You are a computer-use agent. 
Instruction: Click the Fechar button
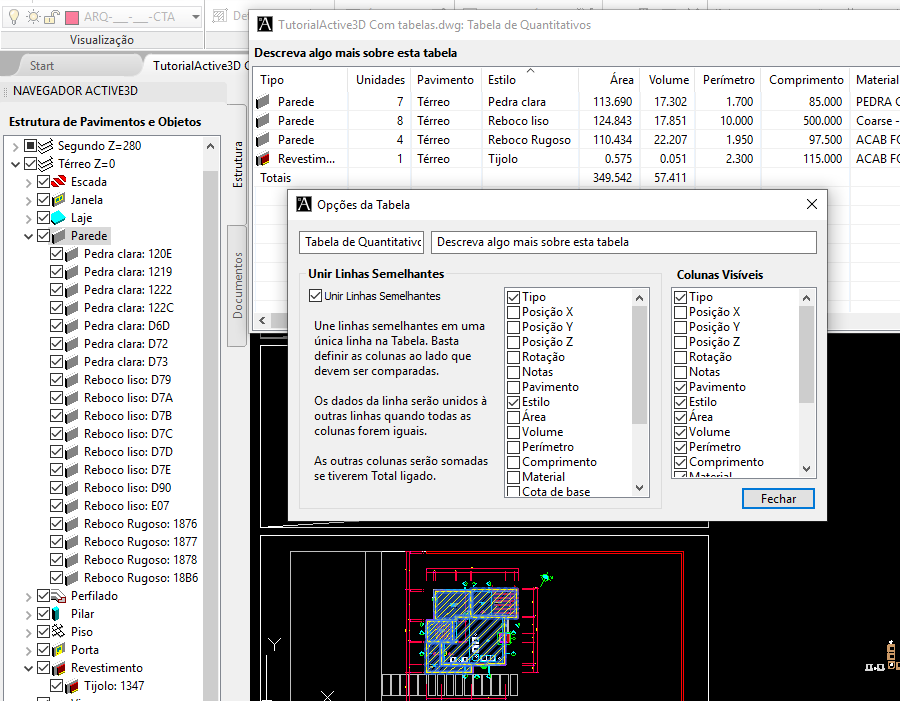(778, 499)
